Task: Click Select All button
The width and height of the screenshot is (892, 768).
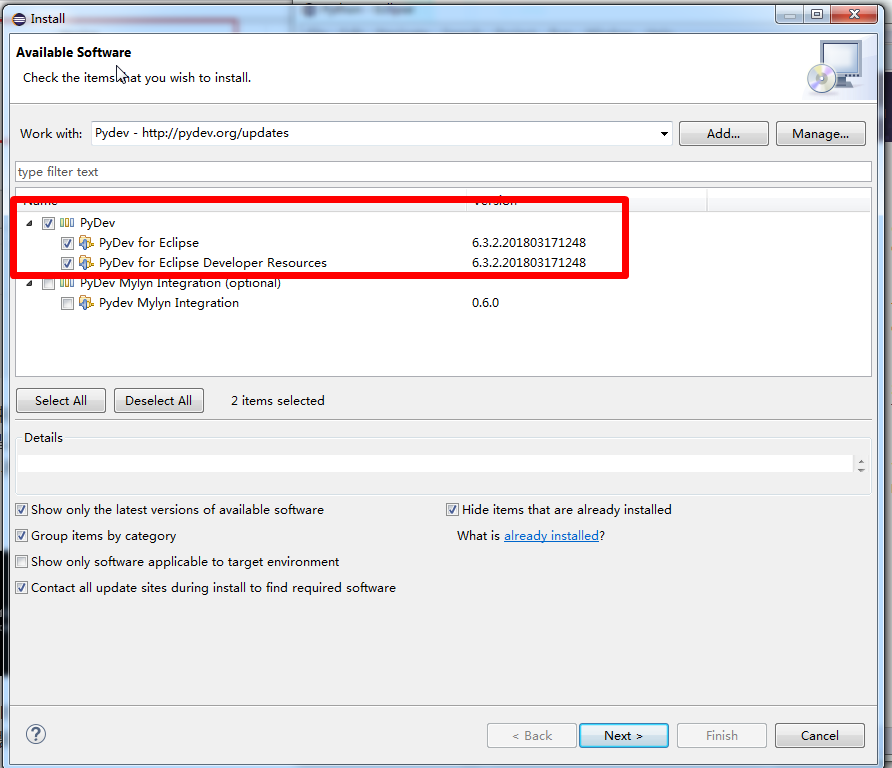Action: (61, 400)
